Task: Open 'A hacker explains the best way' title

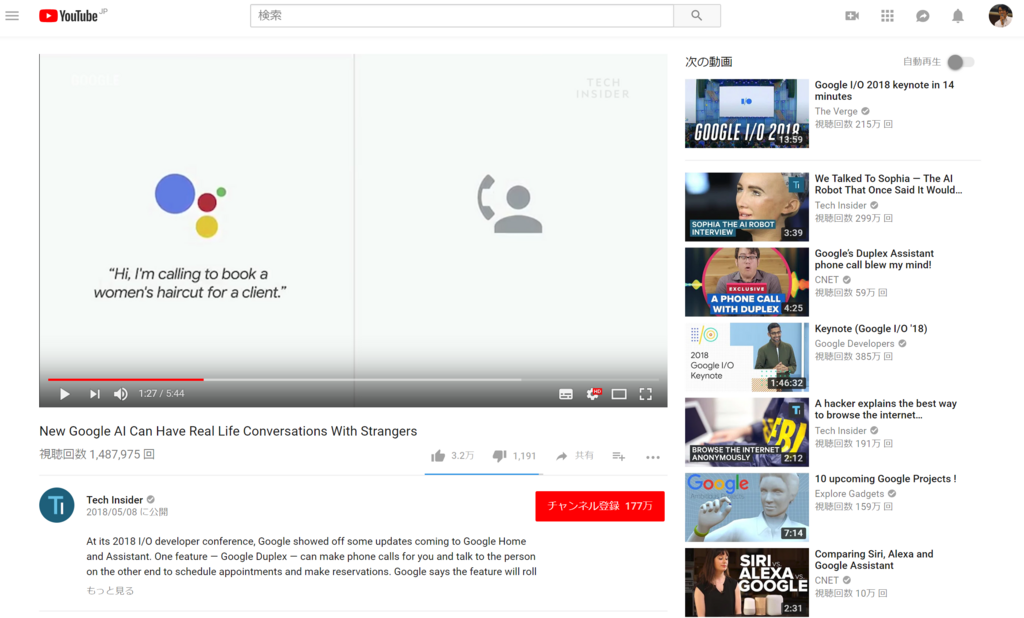Action: click(x=886, y=409)
